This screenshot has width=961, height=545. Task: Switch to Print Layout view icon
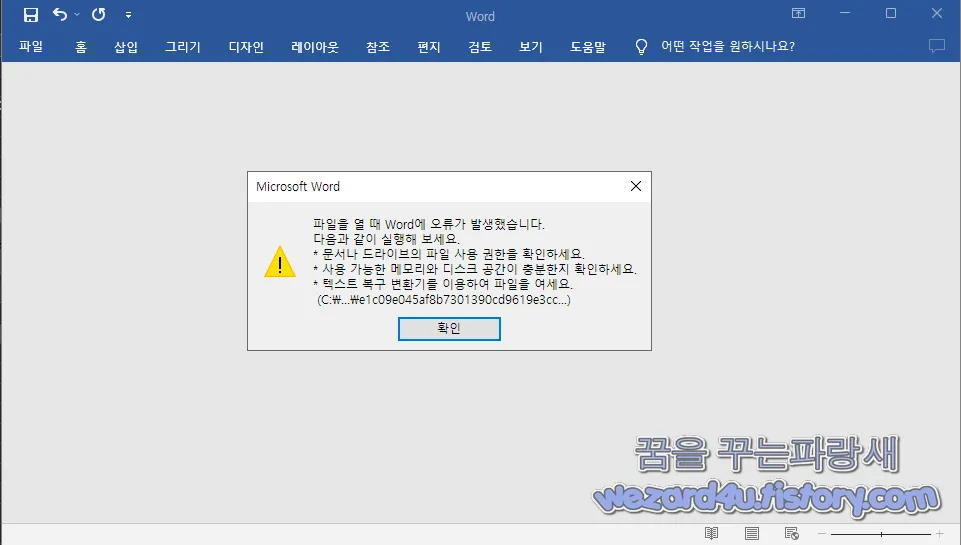point(752,533)
